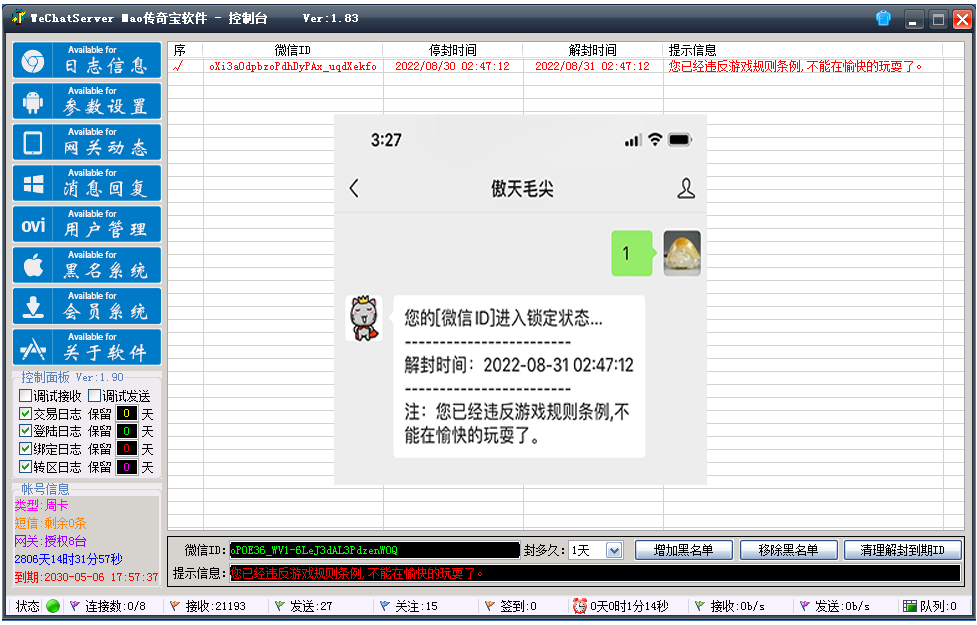The image size is (977, 625).
Task: Uncheck the 绑定日志 checkbox
Action: (x=26, y=449)
